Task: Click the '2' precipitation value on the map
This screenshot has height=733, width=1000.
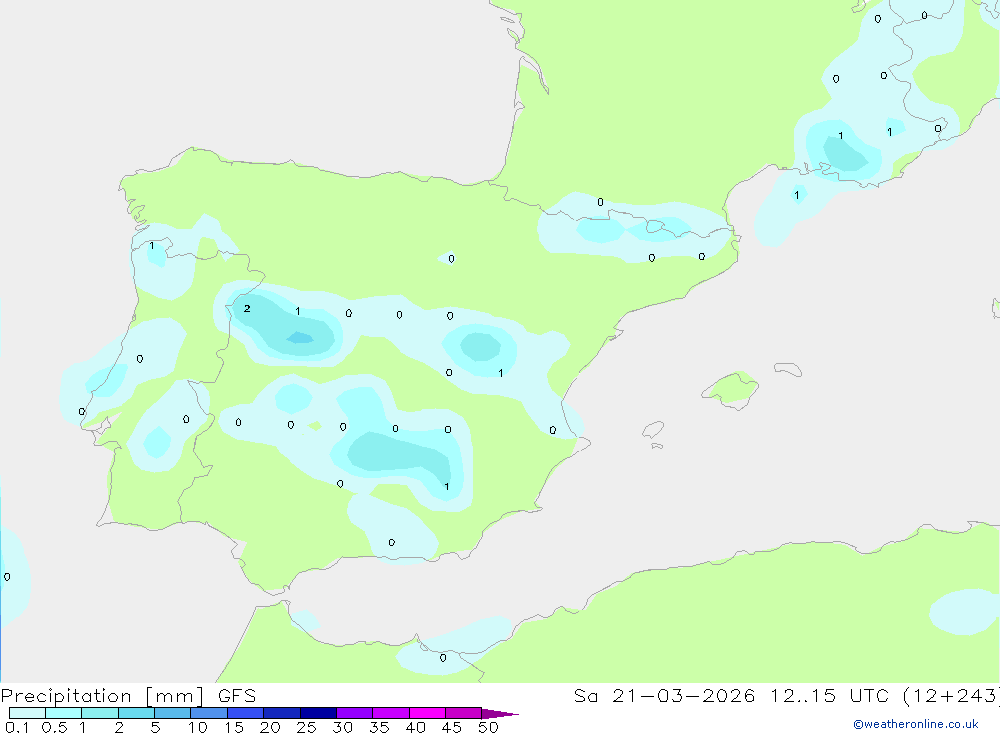Action: (x=247, y=309)
